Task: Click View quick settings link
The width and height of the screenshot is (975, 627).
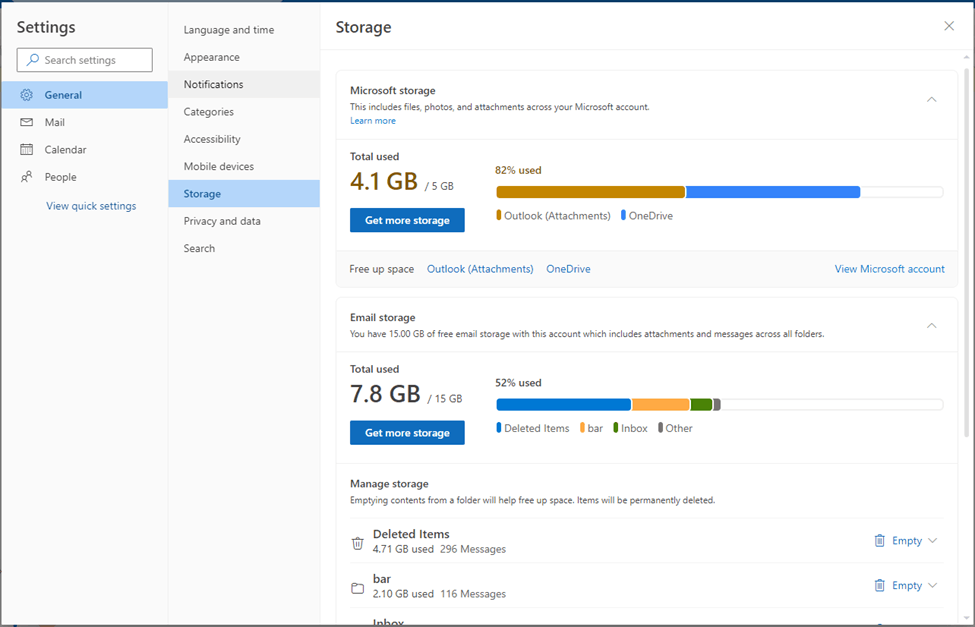Action: click(x=91, y=206)
